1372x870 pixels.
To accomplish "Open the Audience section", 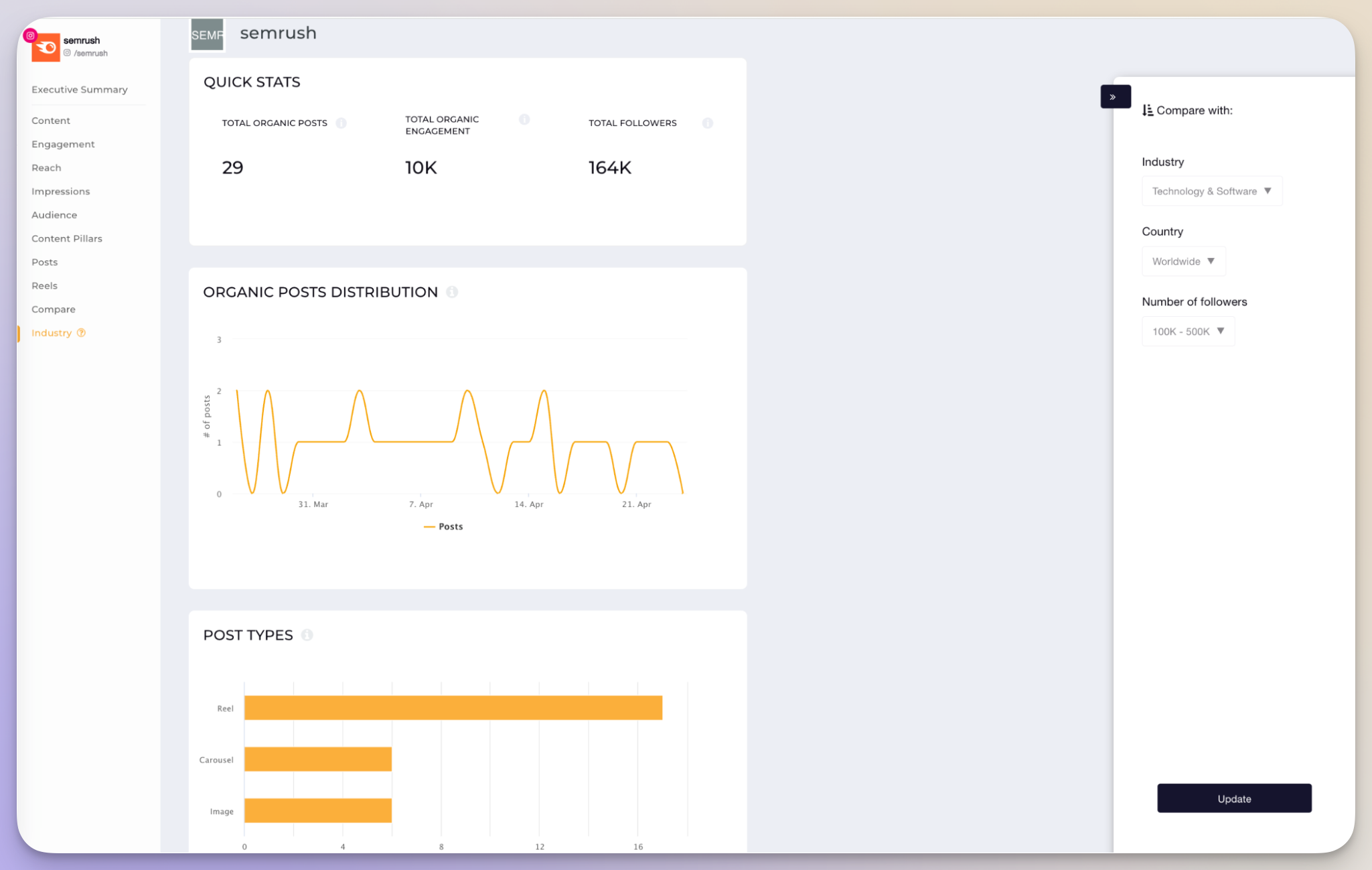I will tap(54, 215).
